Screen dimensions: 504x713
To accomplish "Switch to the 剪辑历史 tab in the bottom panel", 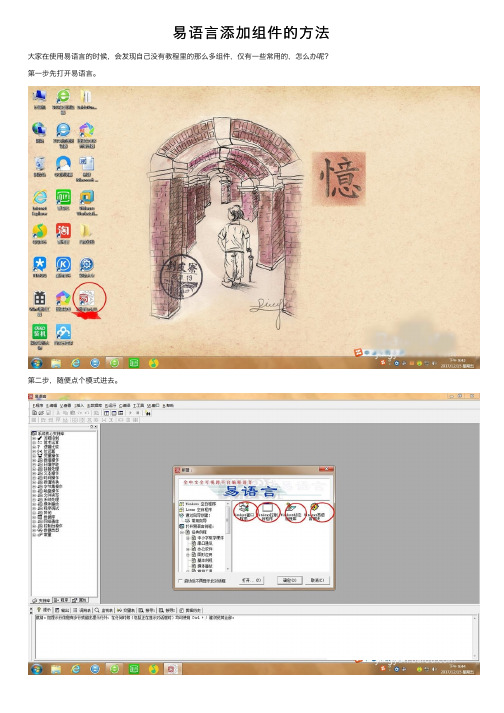I will click(191, 610).
